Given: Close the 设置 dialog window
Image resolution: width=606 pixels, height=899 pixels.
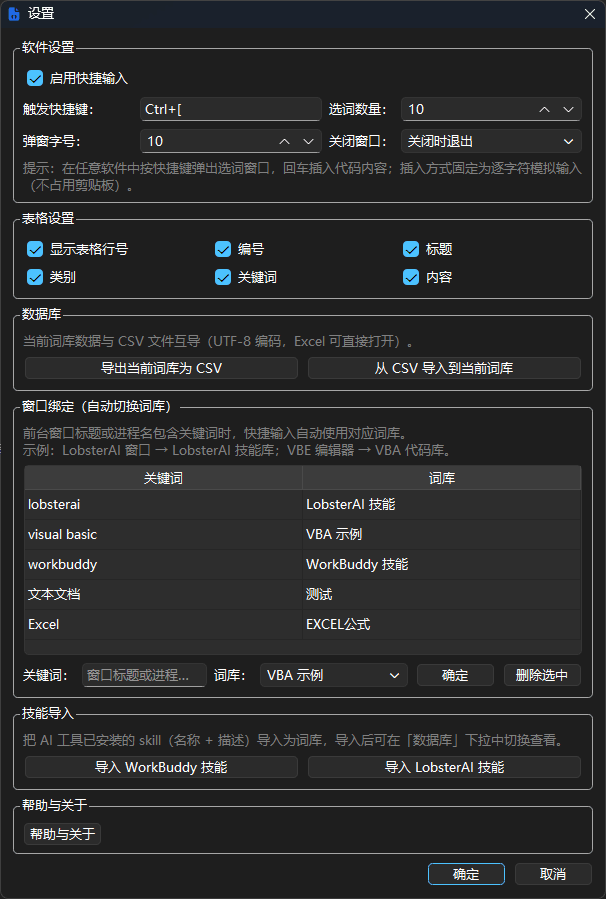Looking at the screenshot, I should click(589, 14).
